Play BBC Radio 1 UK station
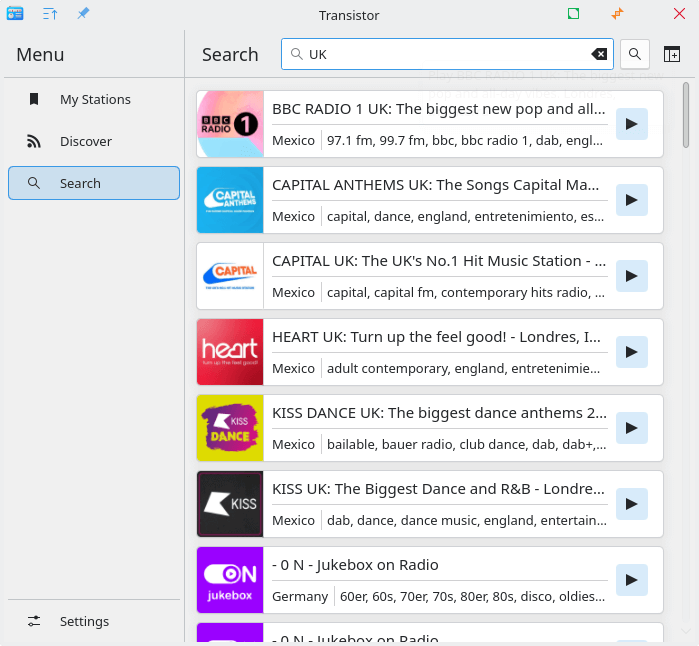 [x=631, y=124]
